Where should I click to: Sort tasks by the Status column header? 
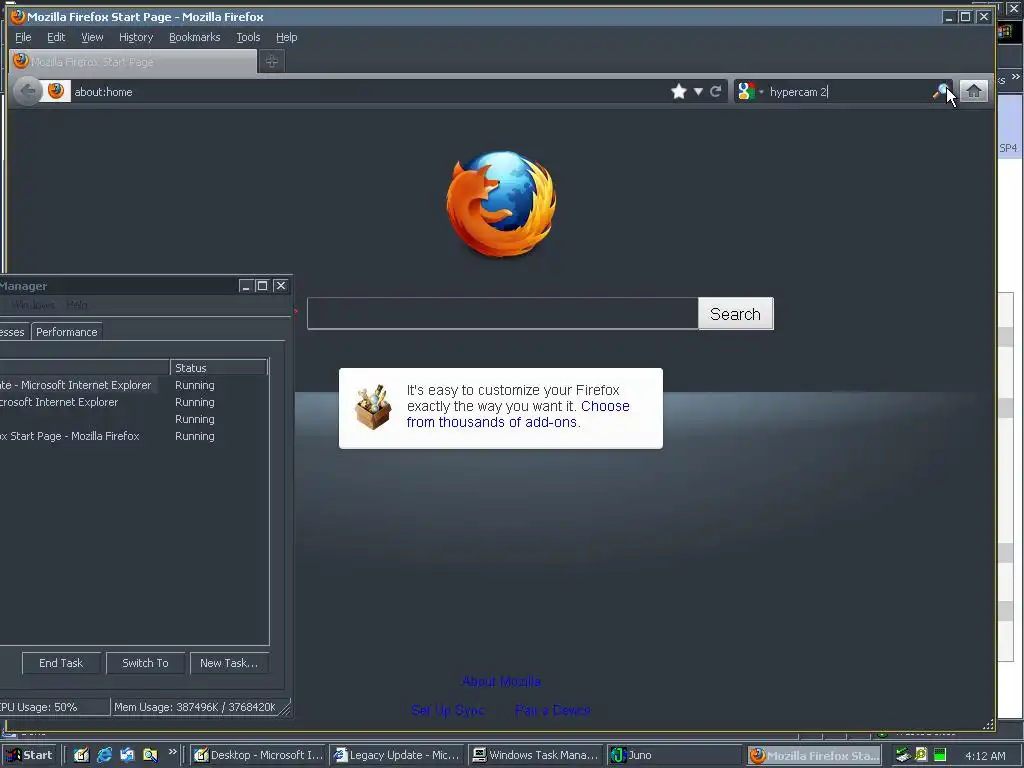[219, 368]
